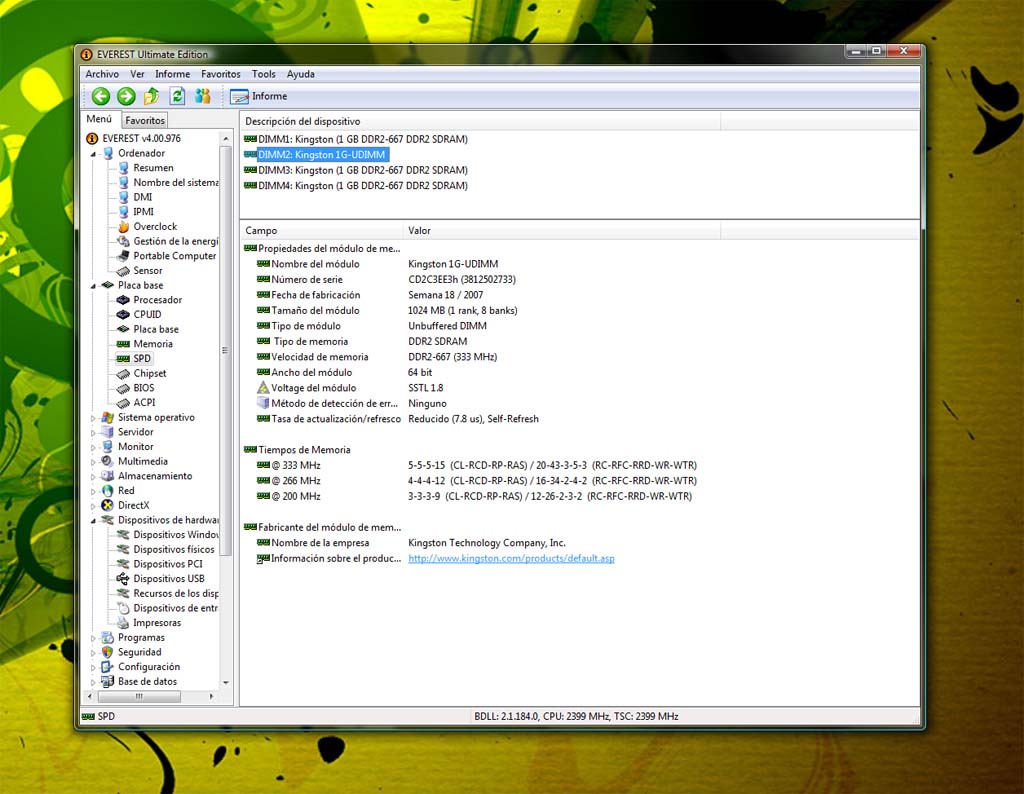Open the Procesador chip icon
The width and height of the screenshot is (1024, 794).
coord(123,300)
